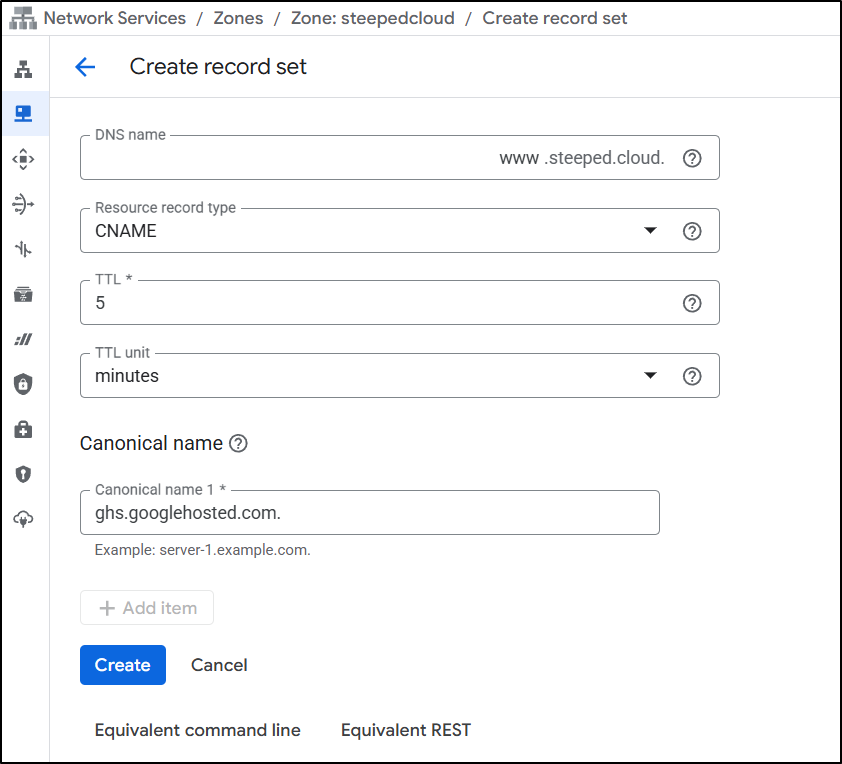This screenshot has height=764, width=842.
Task: Click into the Canonical name 1 field
Action: 369,513
